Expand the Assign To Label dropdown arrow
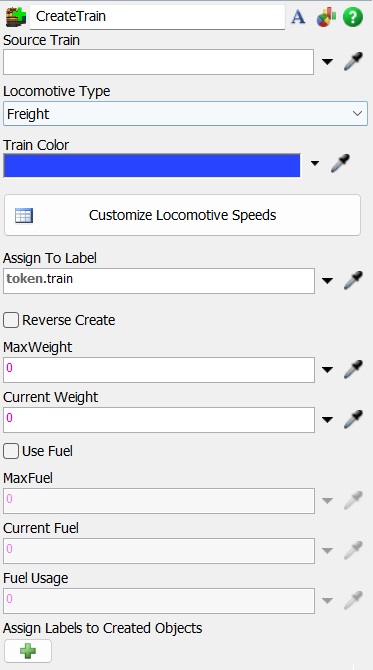 click(327, 281)
